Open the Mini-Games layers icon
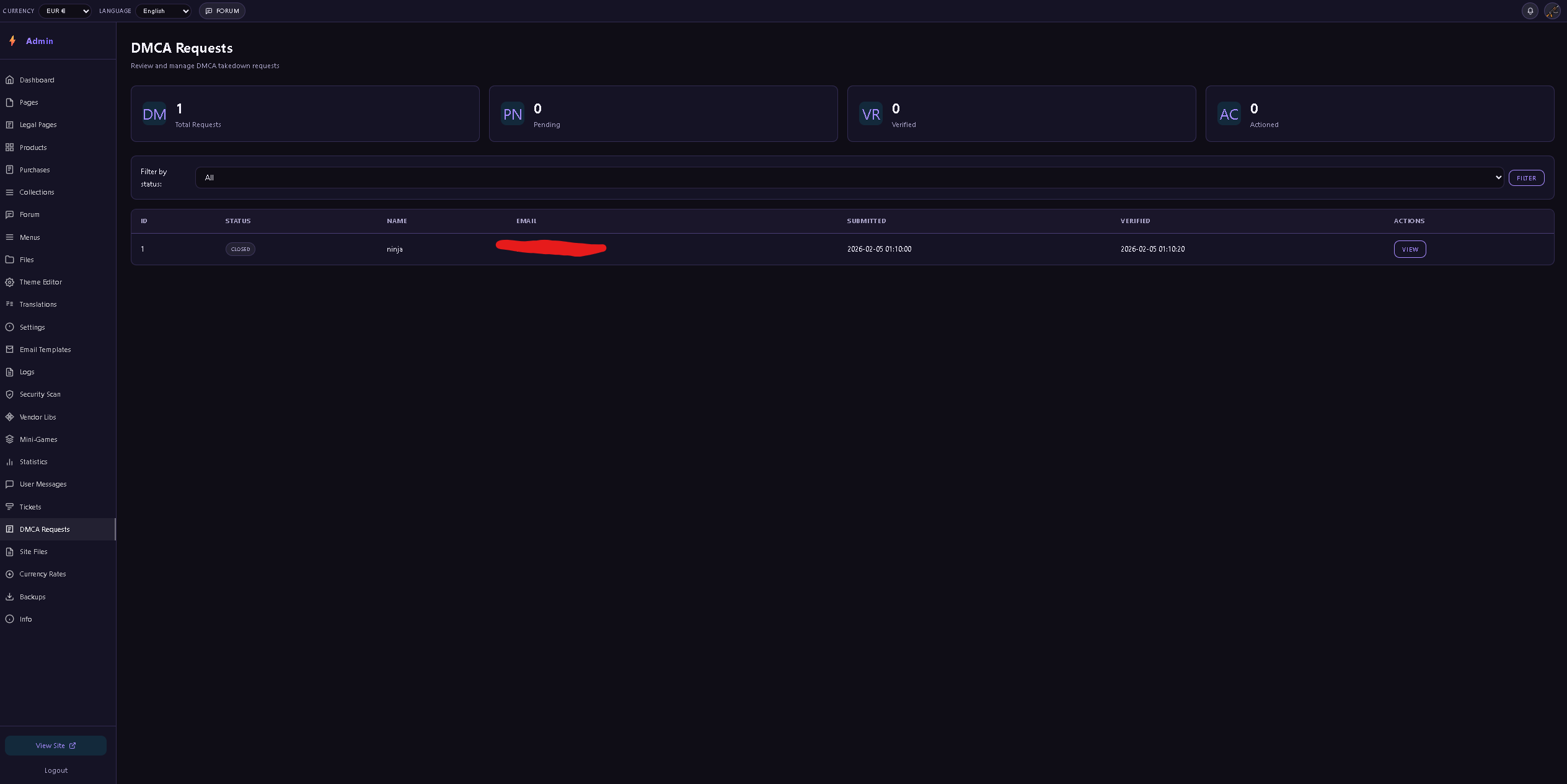 pyautogui.click(x=10, y=439)
